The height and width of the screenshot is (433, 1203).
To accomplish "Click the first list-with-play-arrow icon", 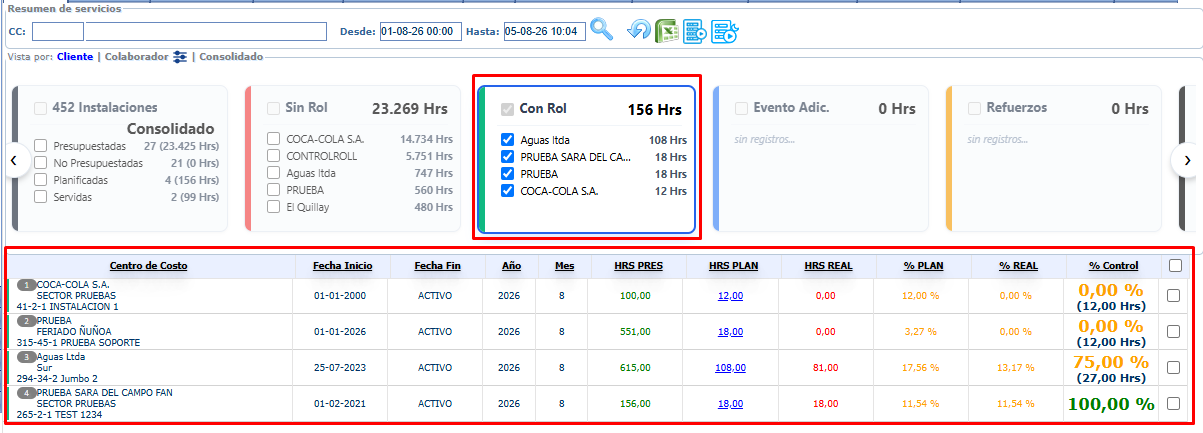I will (x=695, y=32).
